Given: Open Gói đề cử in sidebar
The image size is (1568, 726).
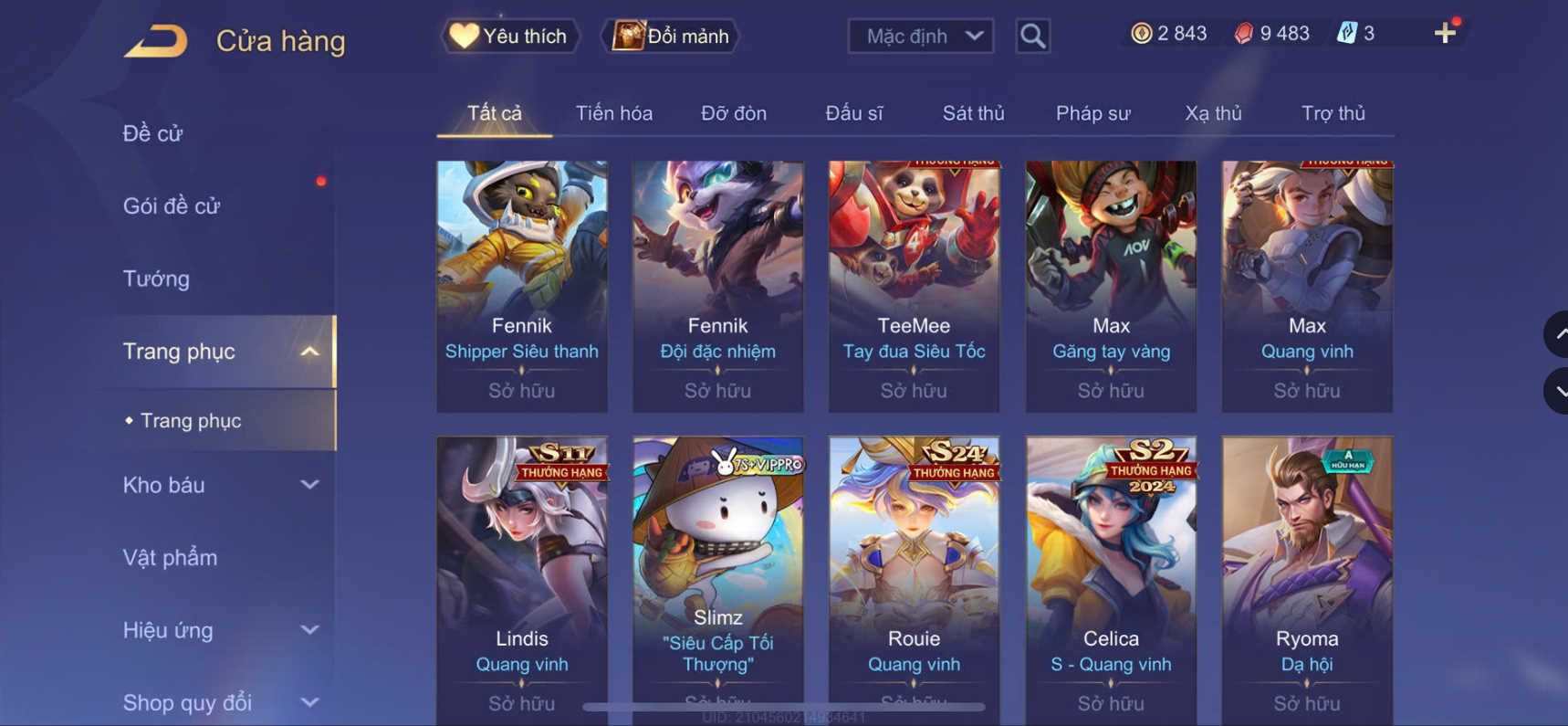Looking at the screenshot, I should pos(172,205).
